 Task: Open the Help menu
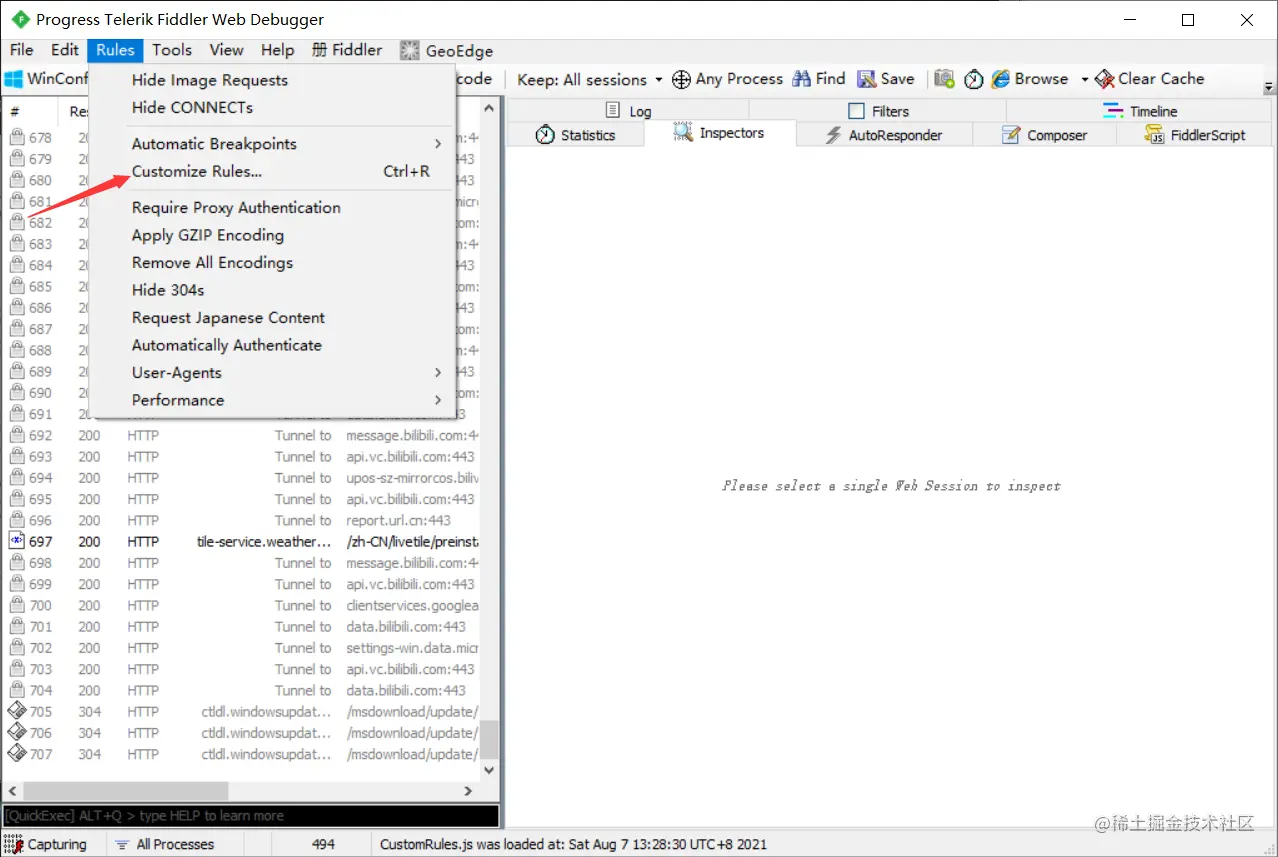pyautogui.click(x=278, y=50)
